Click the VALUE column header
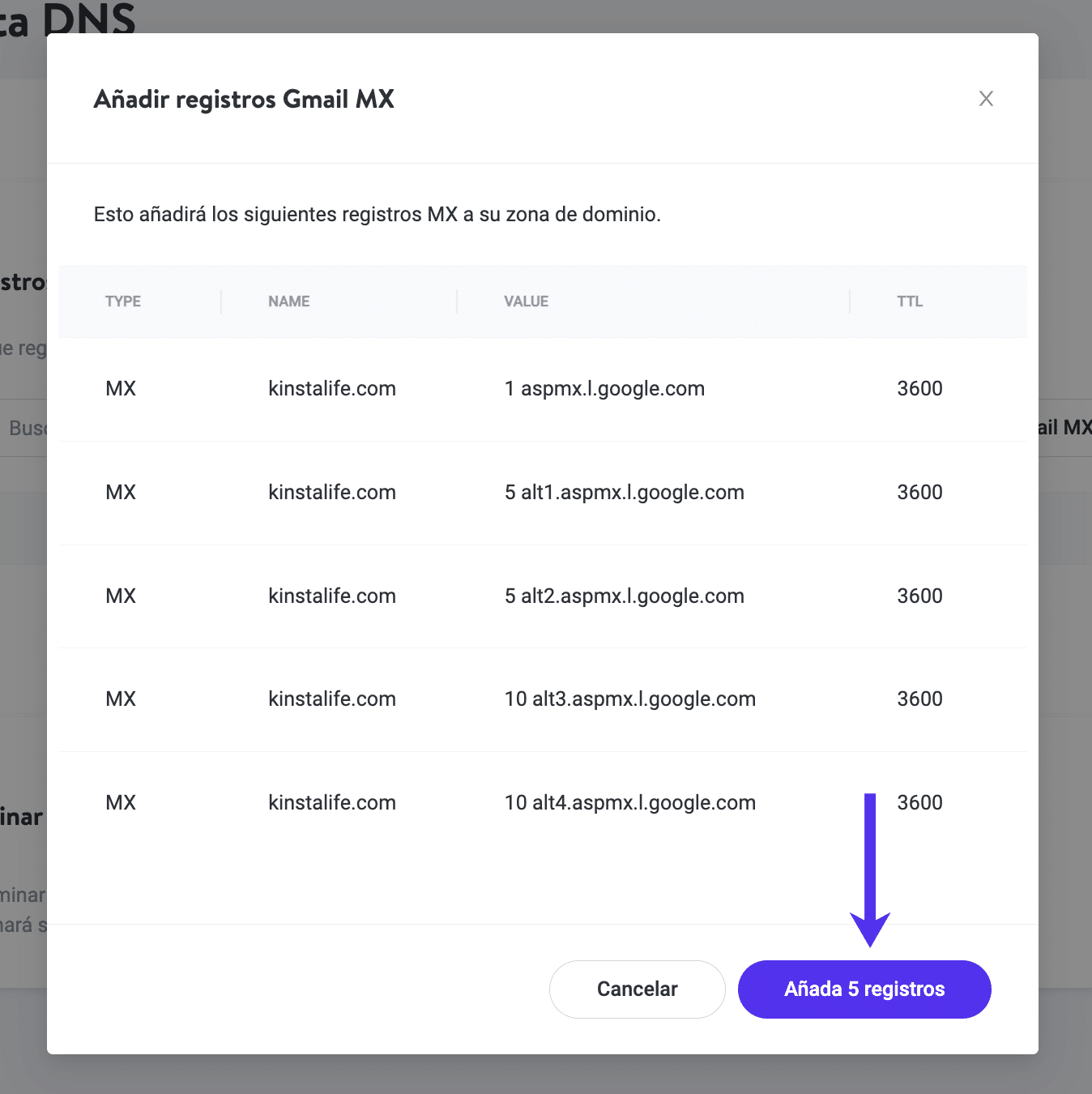Screen dimensions: 1092x1094 click(x=527, y=301)
